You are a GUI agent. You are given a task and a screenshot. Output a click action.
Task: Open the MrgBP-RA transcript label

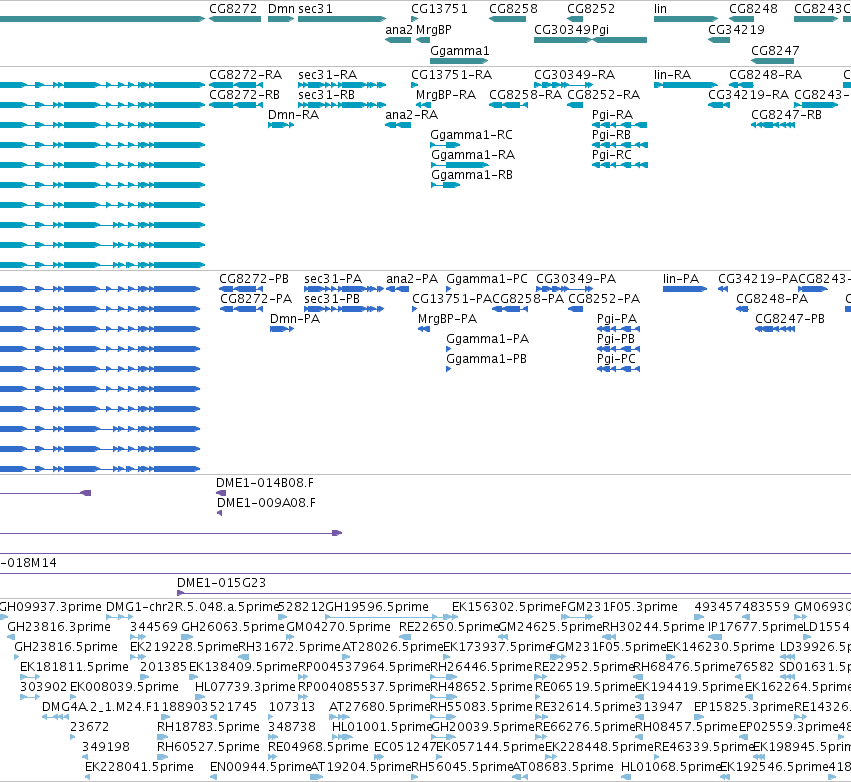pyautogui.click(x=446, y=95)
